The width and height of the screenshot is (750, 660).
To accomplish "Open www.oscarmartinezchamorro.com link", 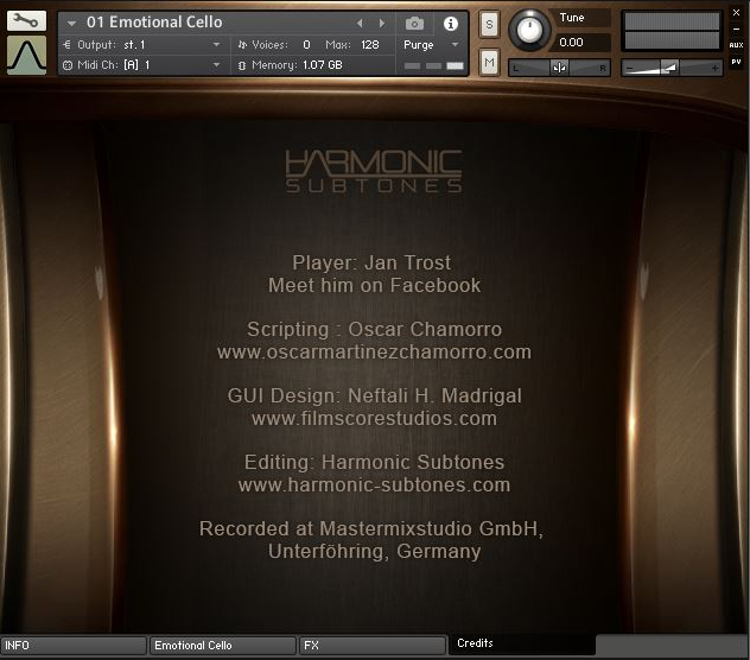I will 374,352.
